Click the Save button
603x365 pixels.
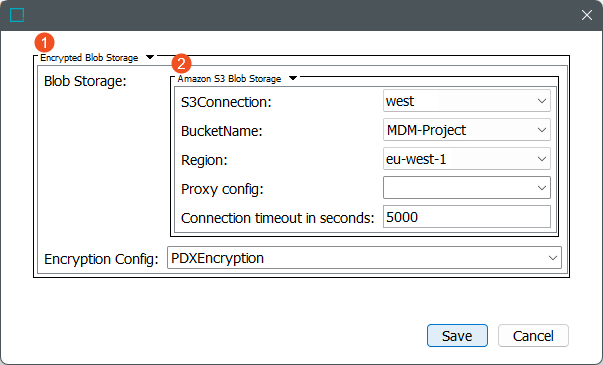[457, 336]
